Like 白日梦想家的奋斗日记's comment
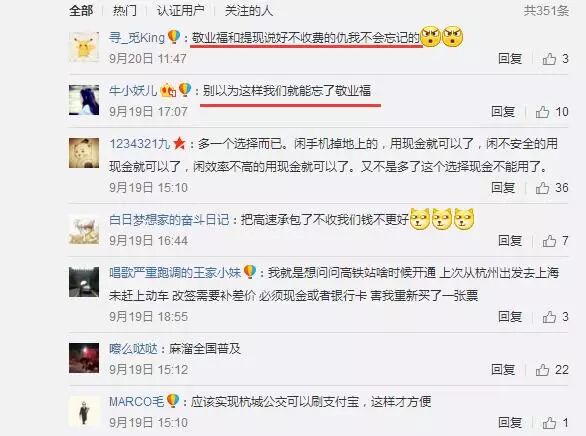Viewport: 586px width, 436px height. 549,241
